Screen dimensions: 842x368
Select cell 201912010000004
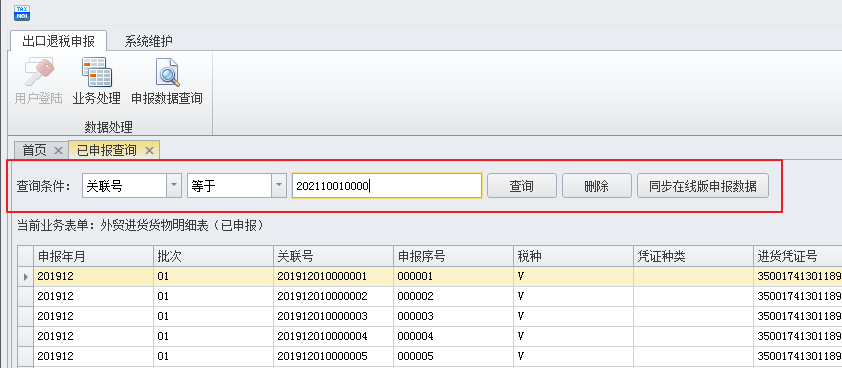[333, 336]
